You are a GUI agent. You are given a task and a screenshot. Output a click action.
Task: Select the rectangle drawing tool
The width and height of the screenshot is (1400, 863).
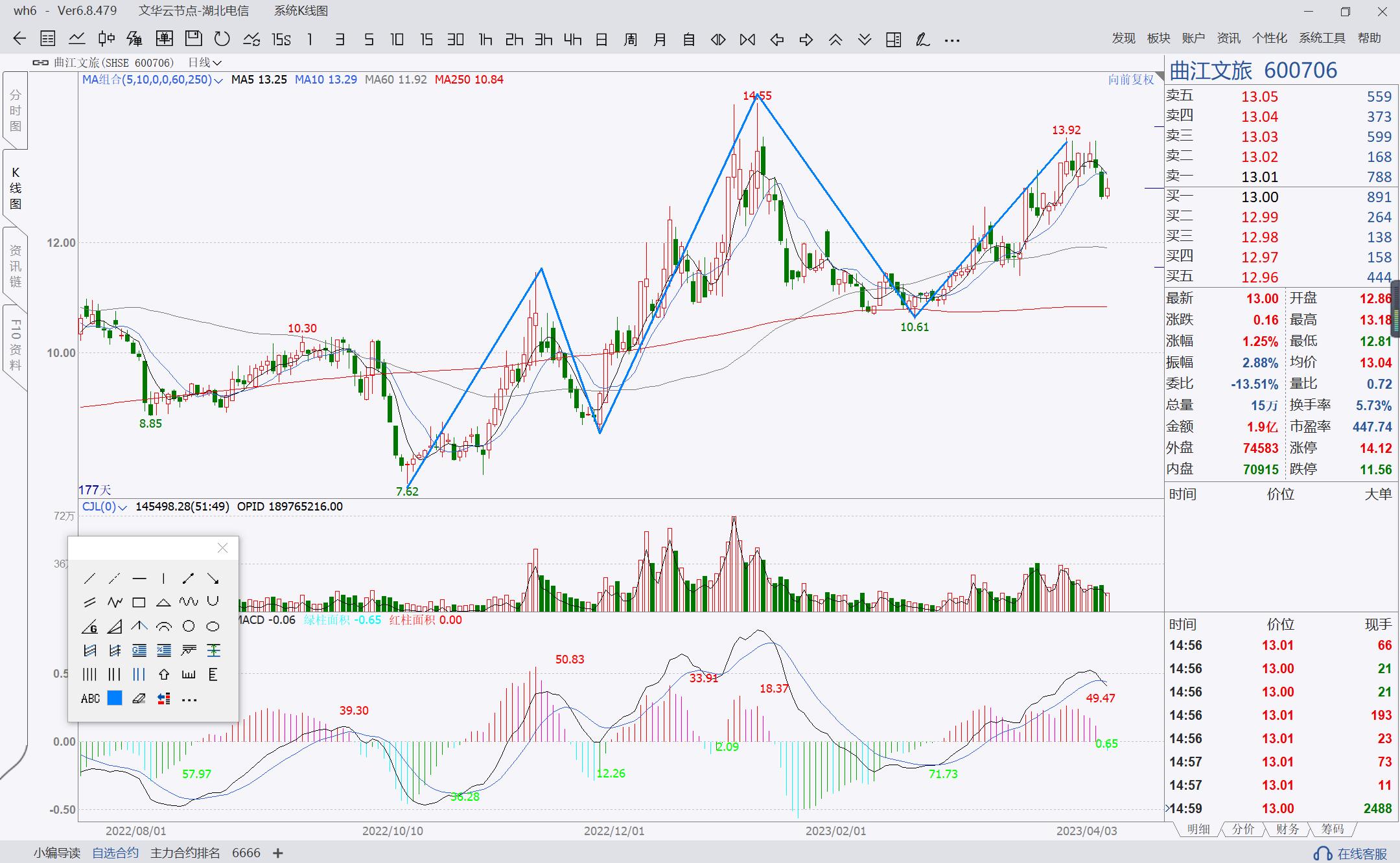(139, 603)
